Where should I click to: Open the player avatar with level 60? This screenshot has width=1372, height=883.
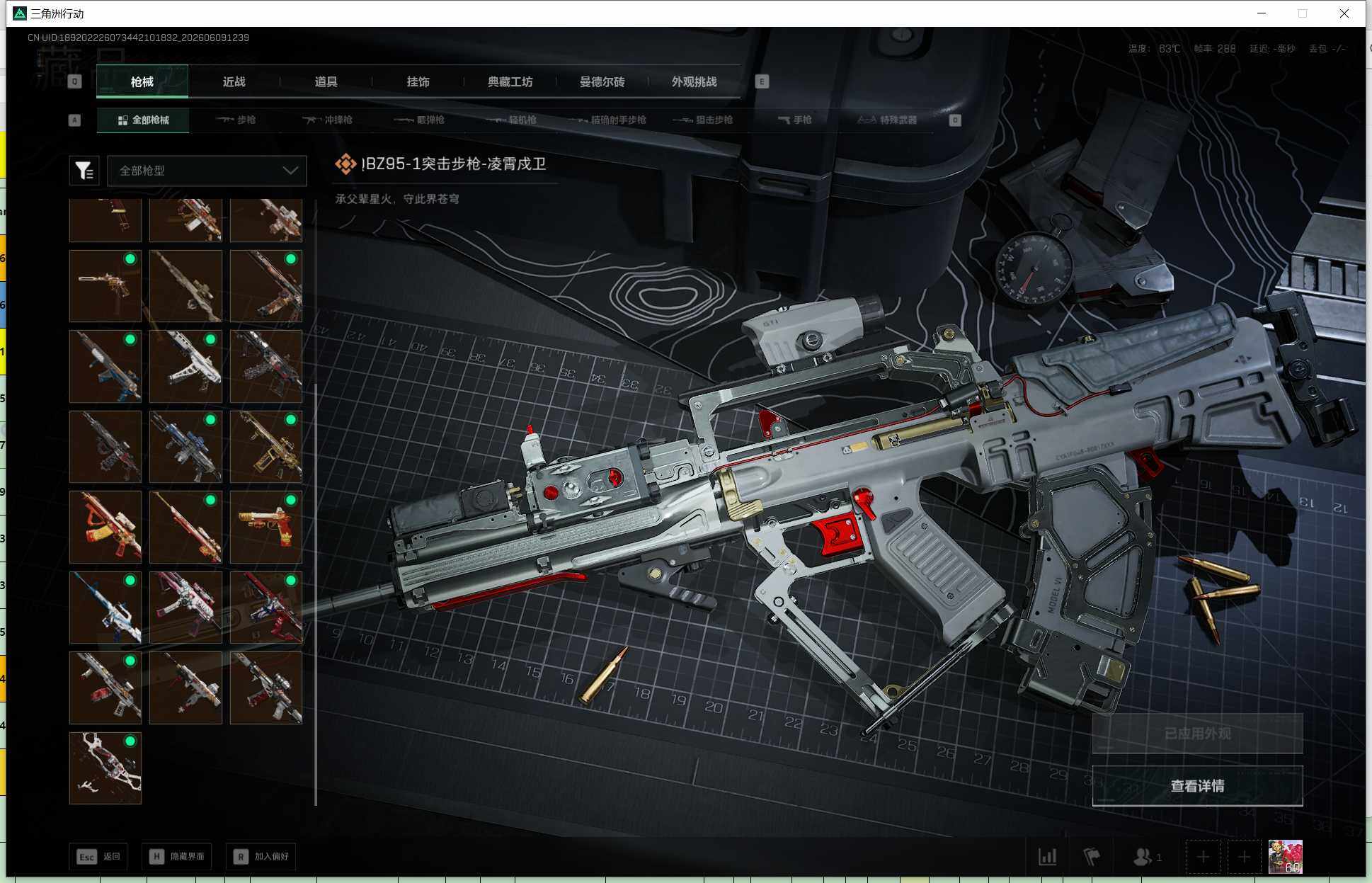(x=1285, y=857)
